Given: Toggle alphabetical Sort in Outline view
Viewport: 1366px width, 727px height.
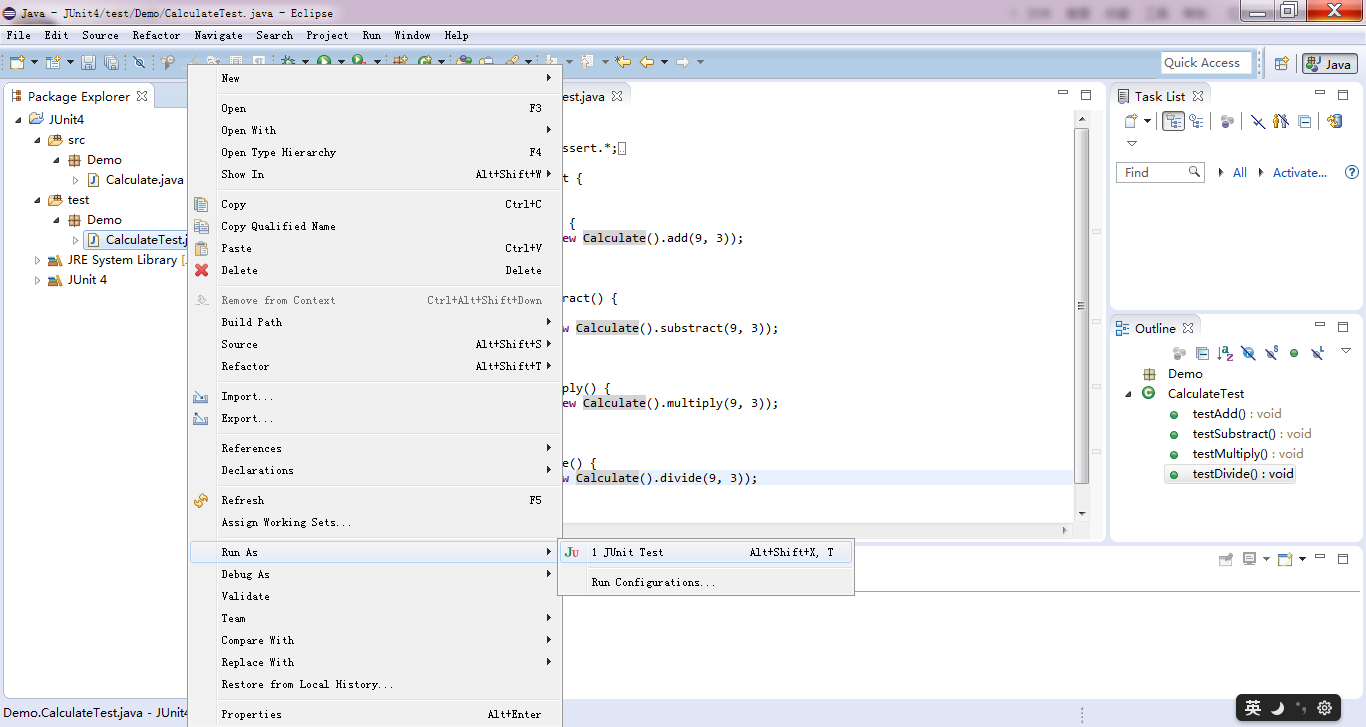Looking at the screenshot, I should click(1225, 353).
